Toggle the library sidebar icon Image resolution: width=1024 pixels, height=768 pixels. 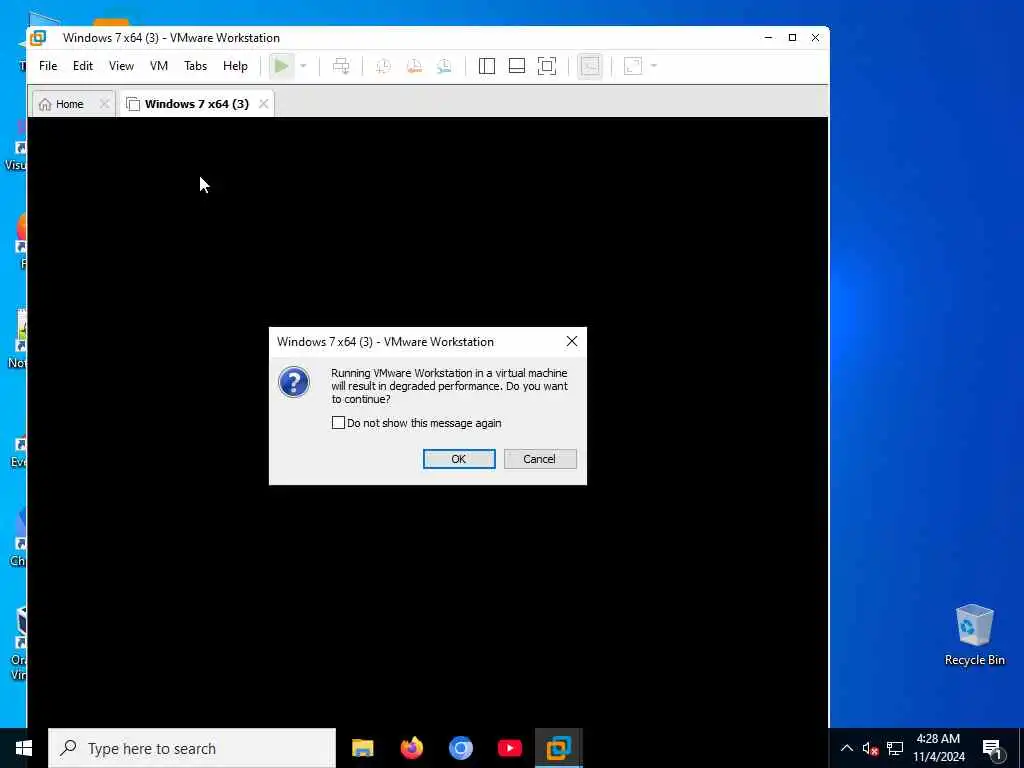click(x=487, y=66)
